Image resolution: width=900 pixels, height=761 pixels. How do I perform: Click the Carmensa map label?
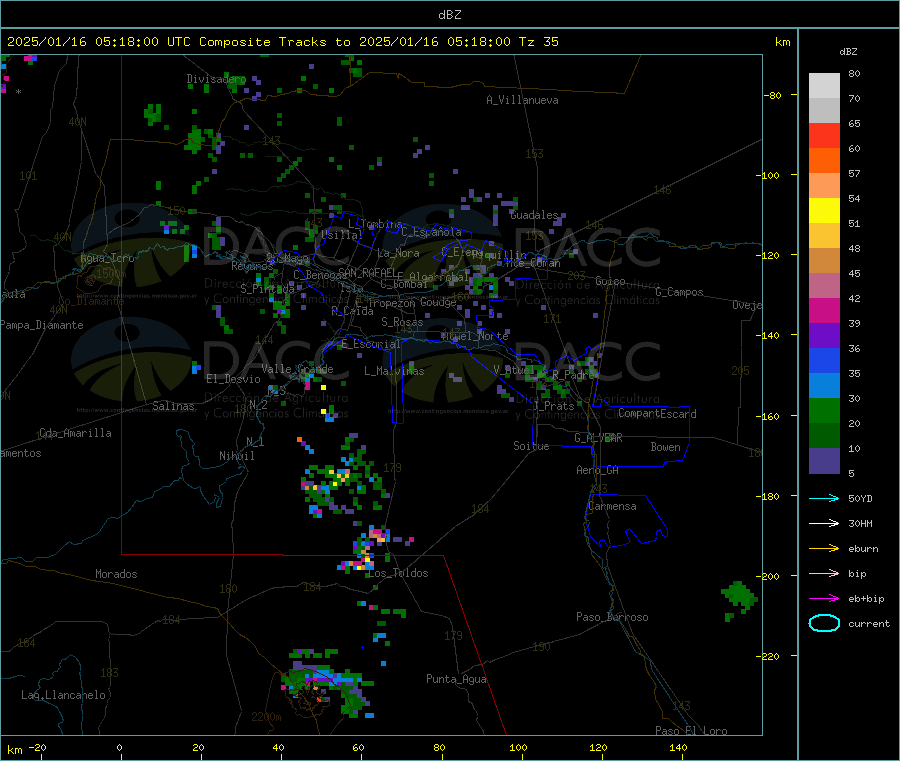point(612,506)
